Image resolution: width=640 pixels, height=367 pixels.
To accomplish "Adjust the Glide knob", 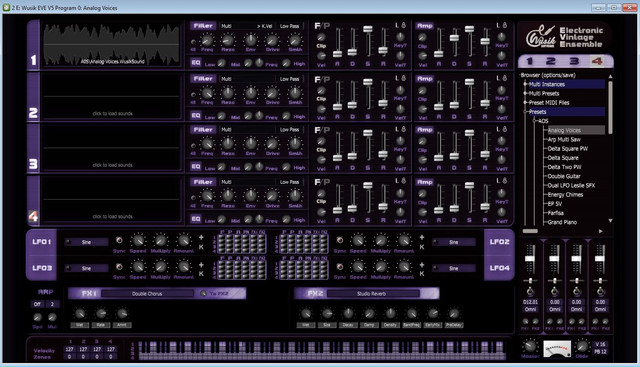I will (x=582, y=347).
